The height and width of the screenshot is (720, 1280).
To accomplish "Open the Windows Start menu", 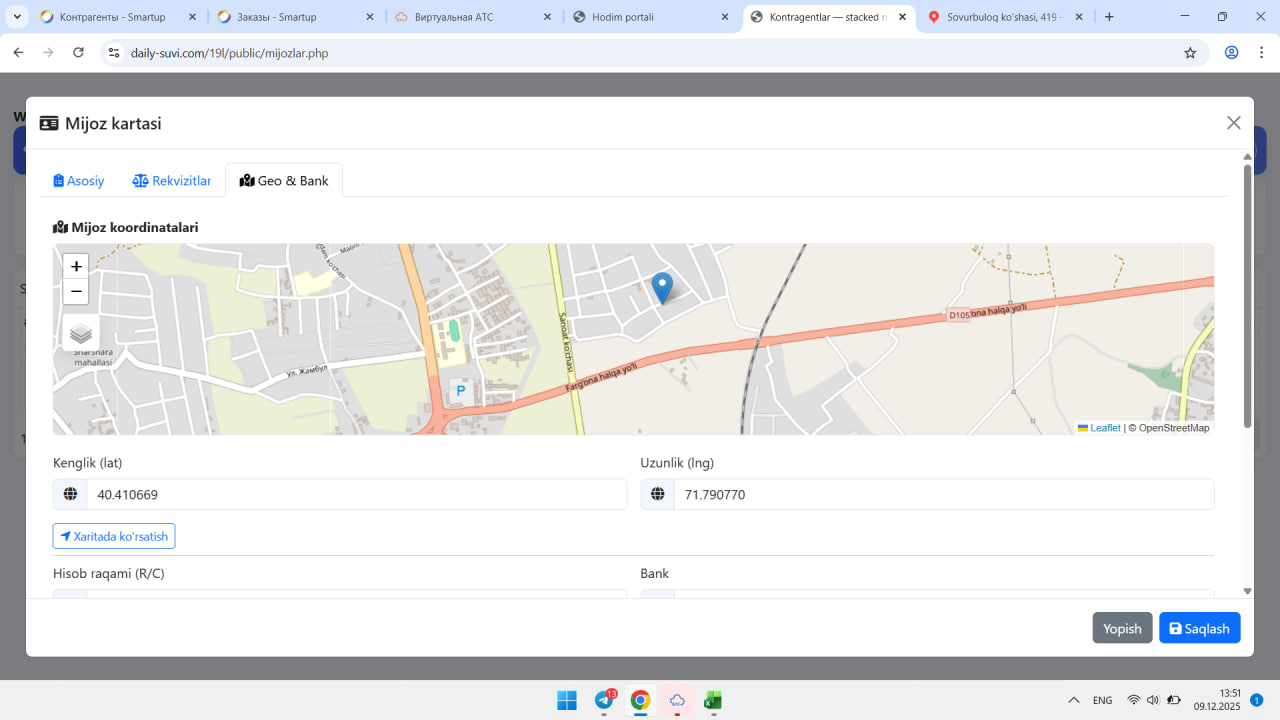I will pos(567,700).
